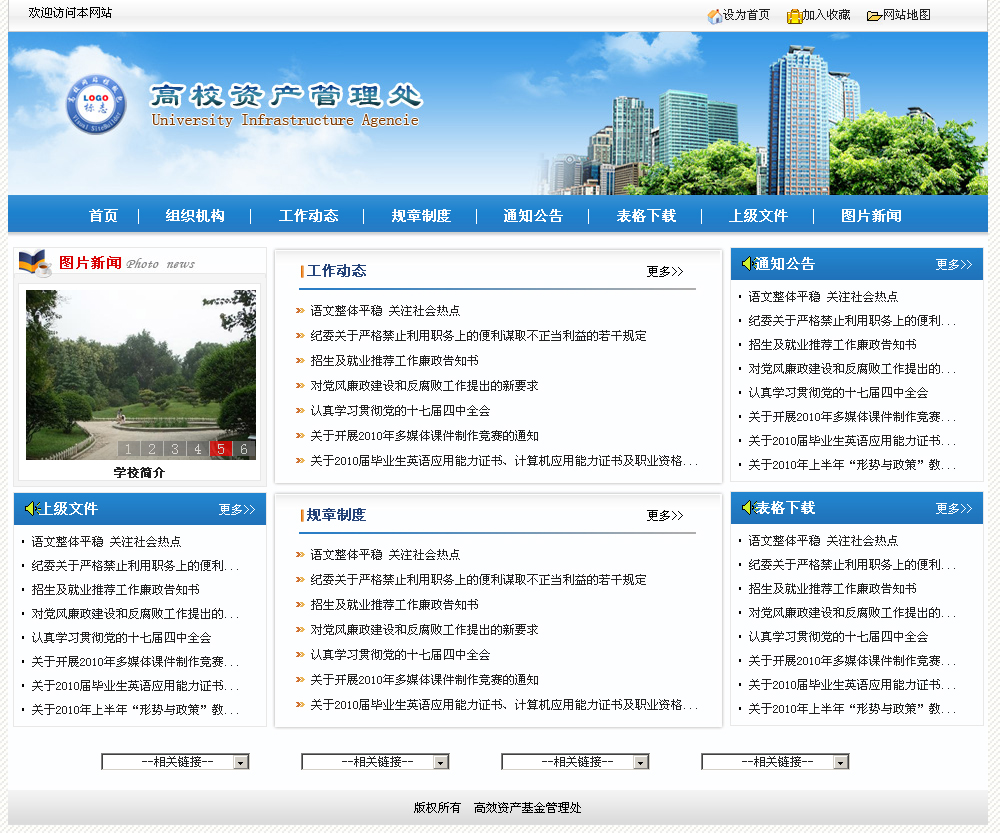Open 首页 in the navigation bar

pos(103,216)
